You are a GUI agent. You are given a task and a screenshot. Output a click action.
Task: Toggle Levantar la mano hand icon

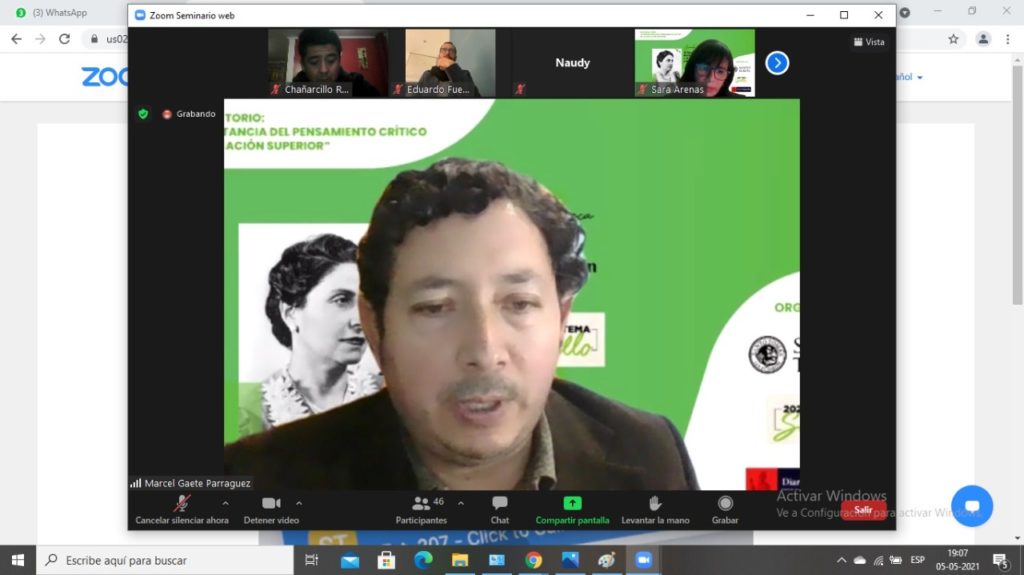pyautogui.click(x=655, y=504)
